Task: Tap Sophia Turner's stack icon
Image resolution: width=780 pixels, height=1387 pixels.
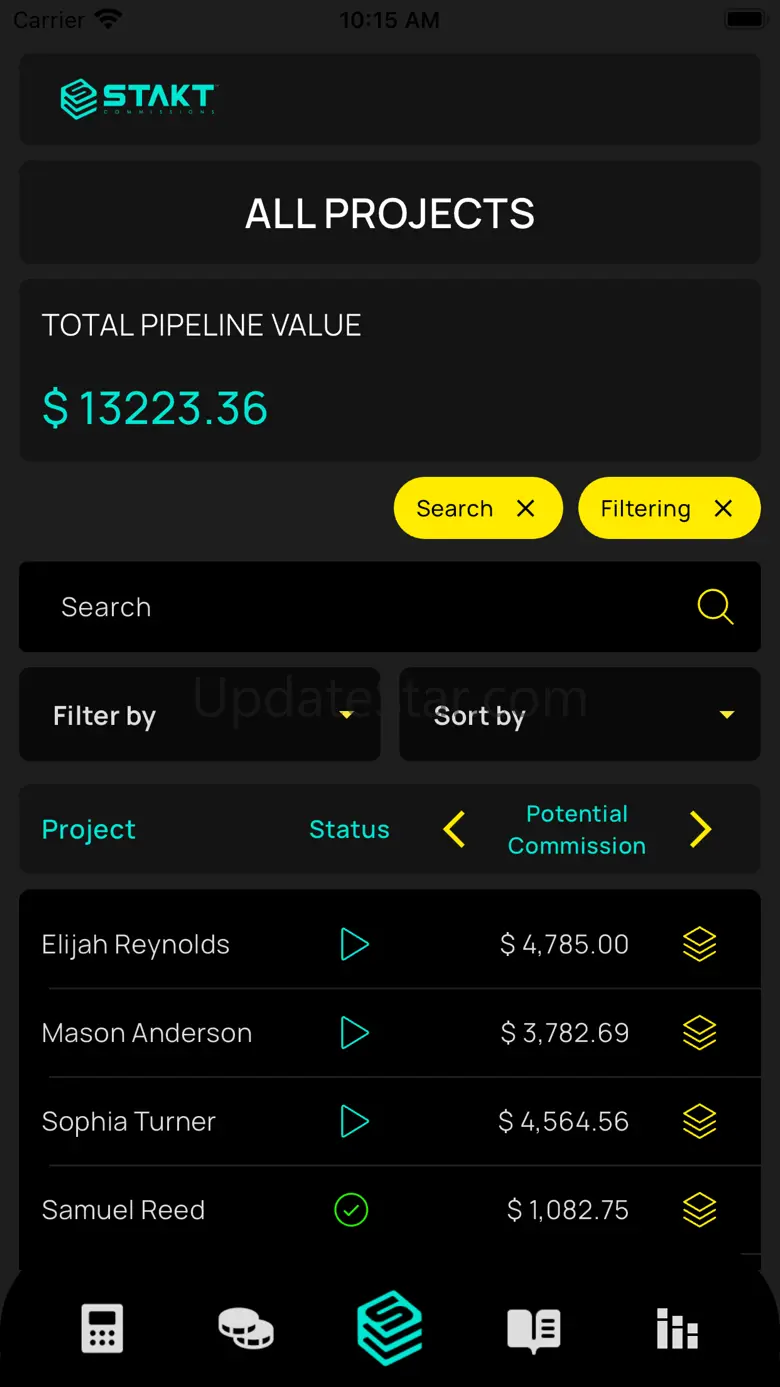Action: point(699,1122)
